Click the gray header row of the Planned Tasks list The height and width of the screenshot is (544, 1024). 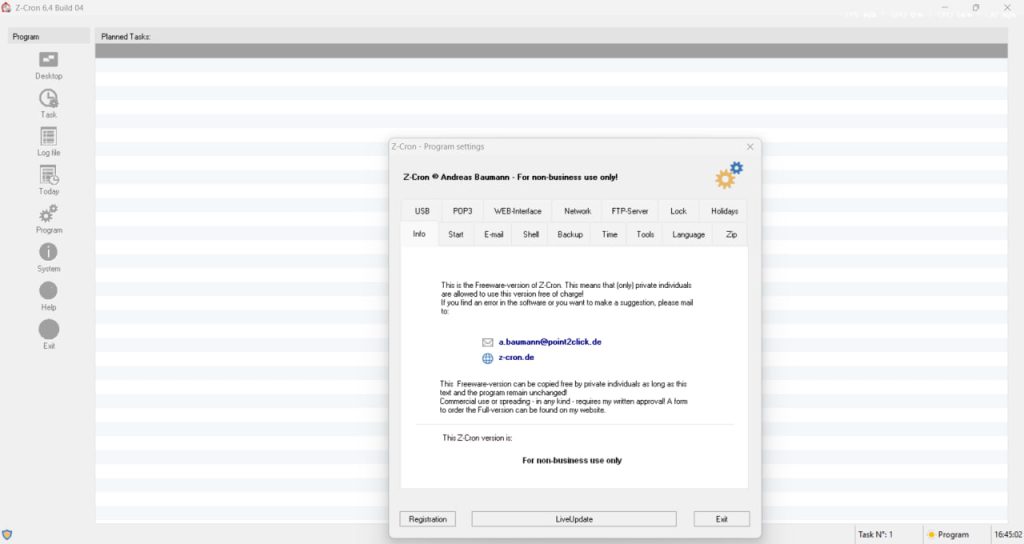(x=551, y=51)
